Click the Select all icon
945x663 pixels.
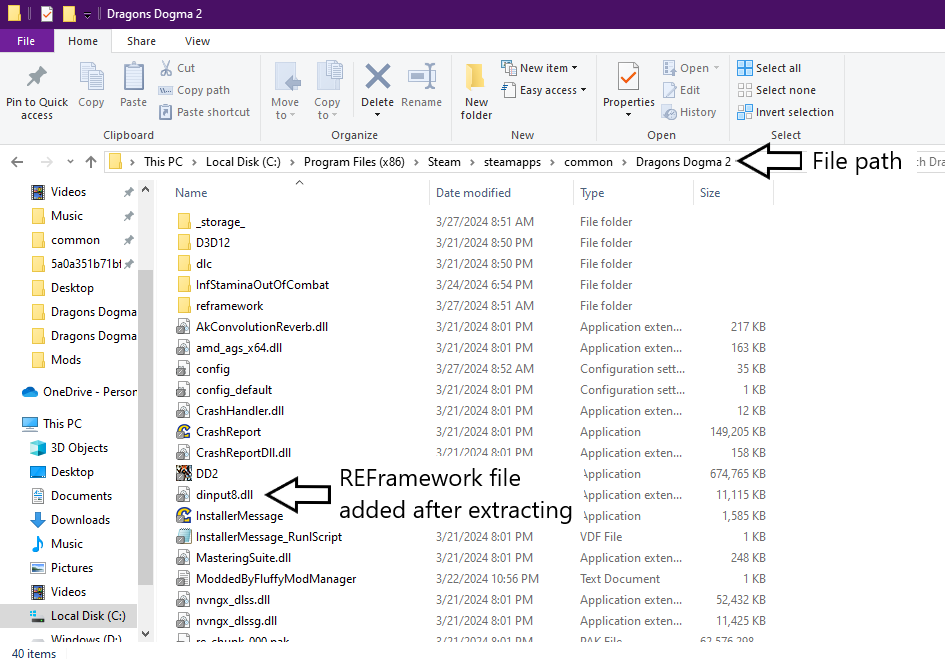point(745,68)
